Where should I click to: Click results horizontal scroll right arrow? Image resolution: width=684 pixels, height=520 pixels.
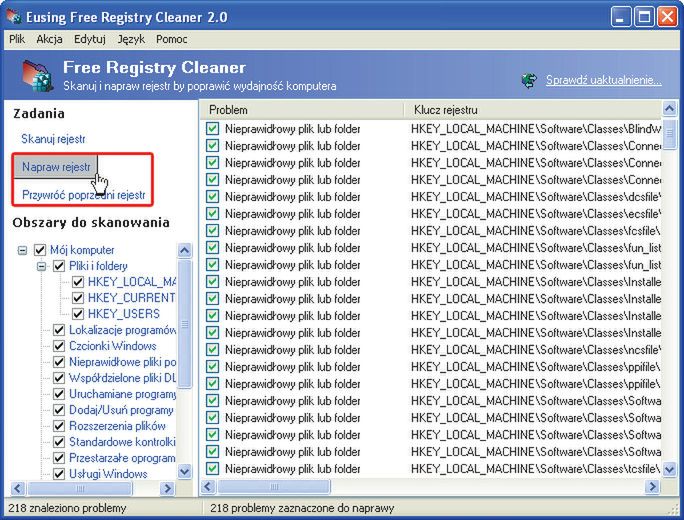point(653,486)
